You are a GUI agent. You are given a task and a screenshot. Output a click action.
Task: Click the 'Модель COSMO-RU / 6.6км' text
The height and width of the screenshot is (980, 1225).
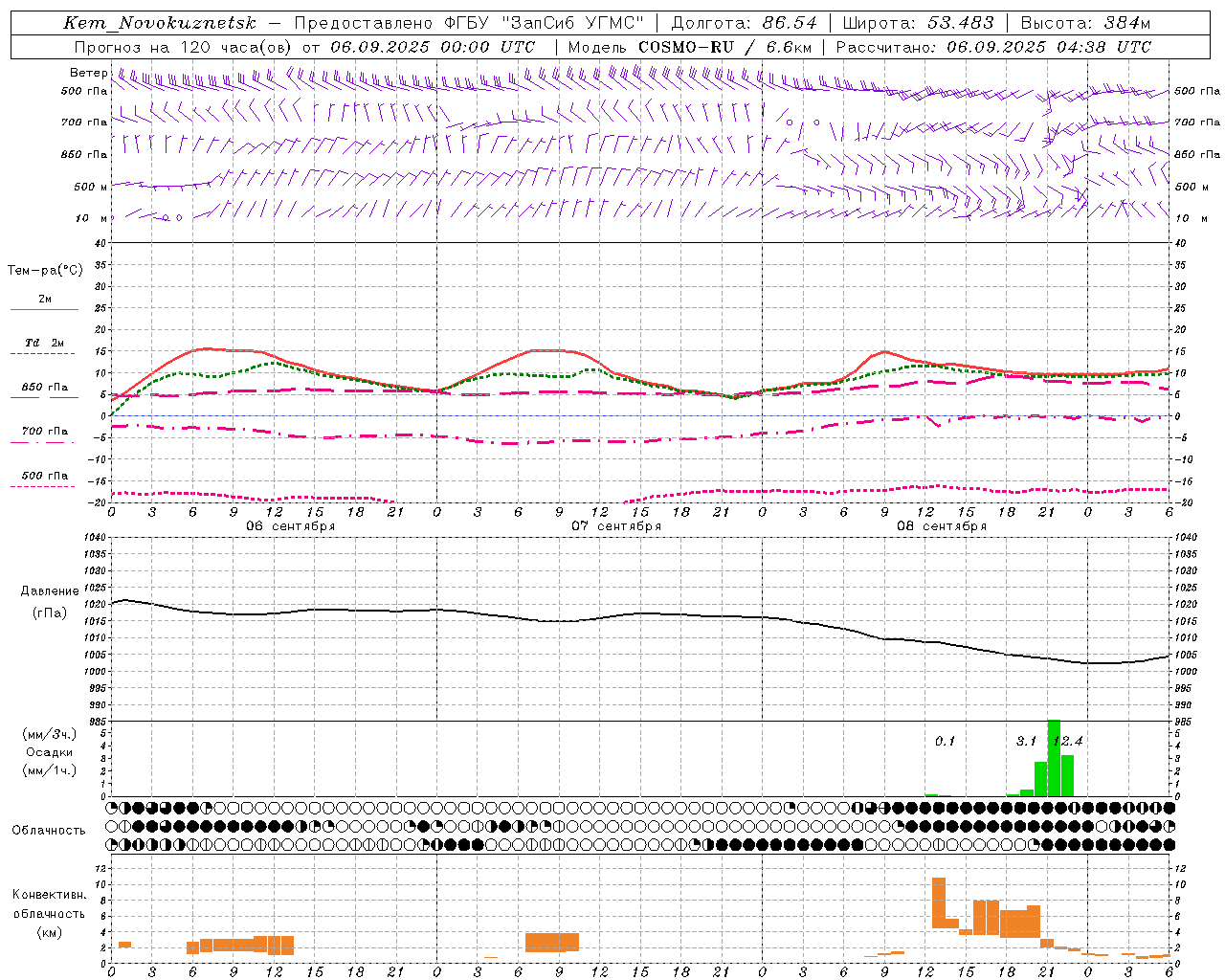tap(690, 47)
